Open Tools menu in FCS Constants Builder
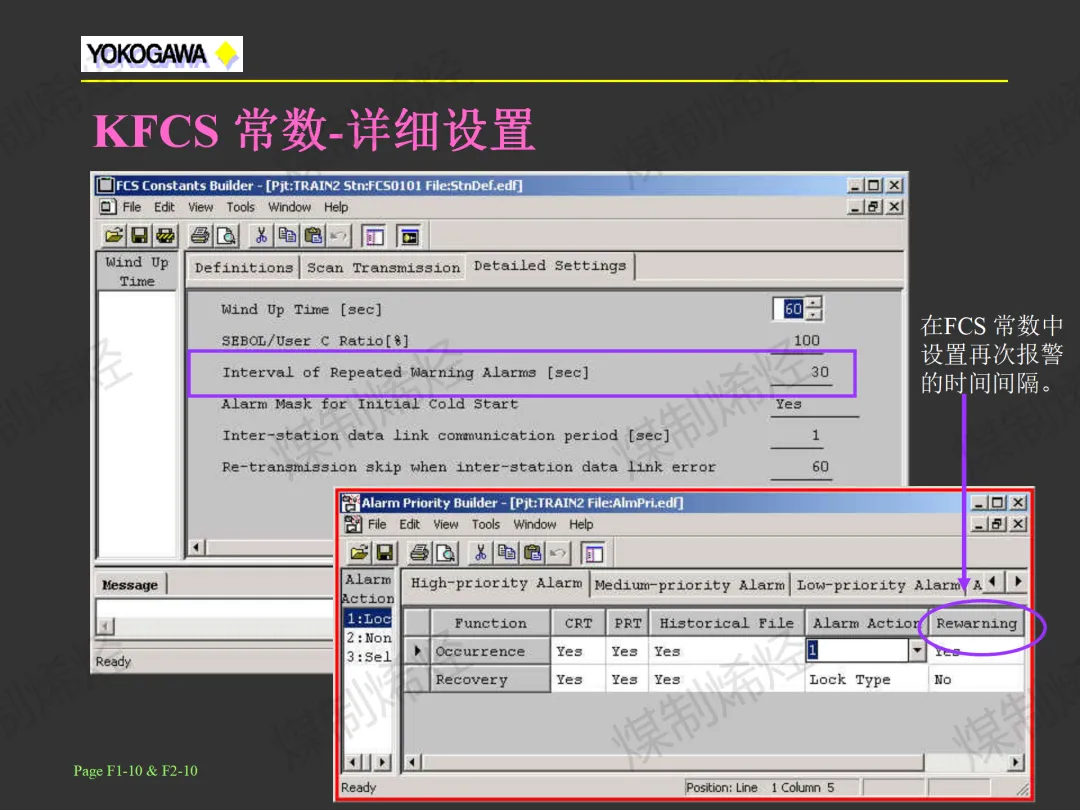Viewport: 1080px width, 810px height. point(240,207)
